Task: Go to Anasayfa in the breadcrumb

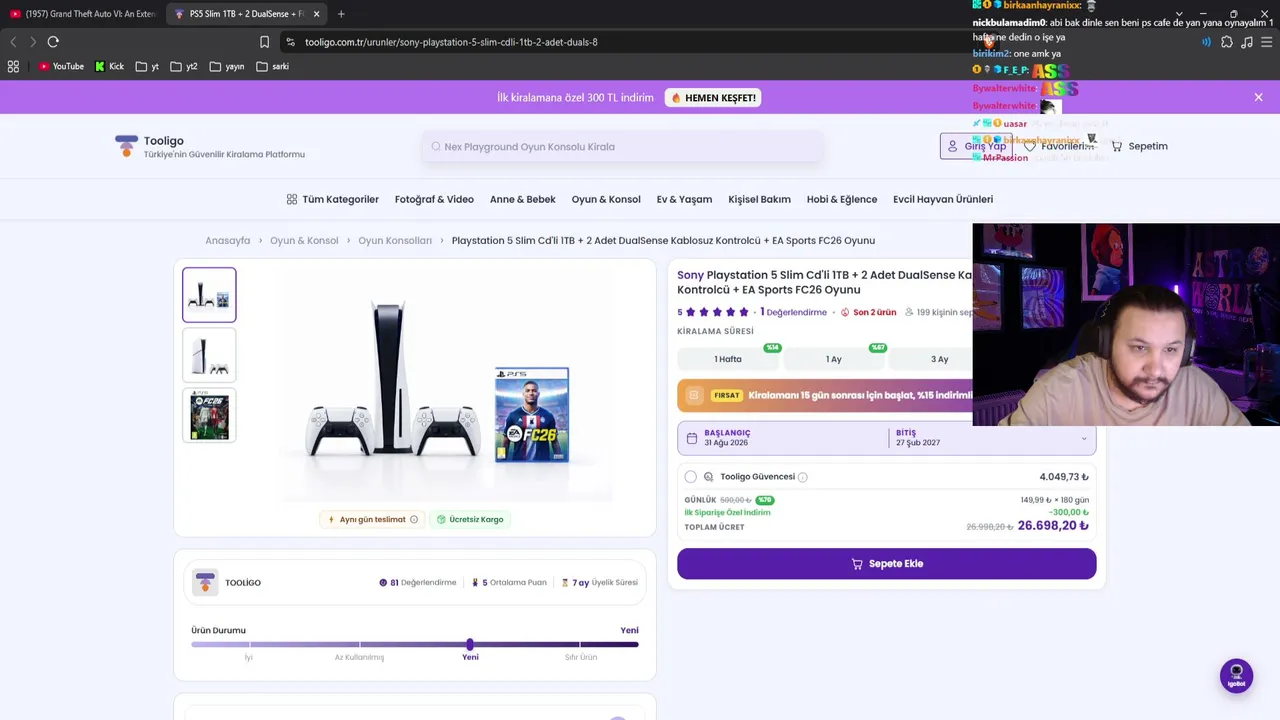Action: pos(228,241)
